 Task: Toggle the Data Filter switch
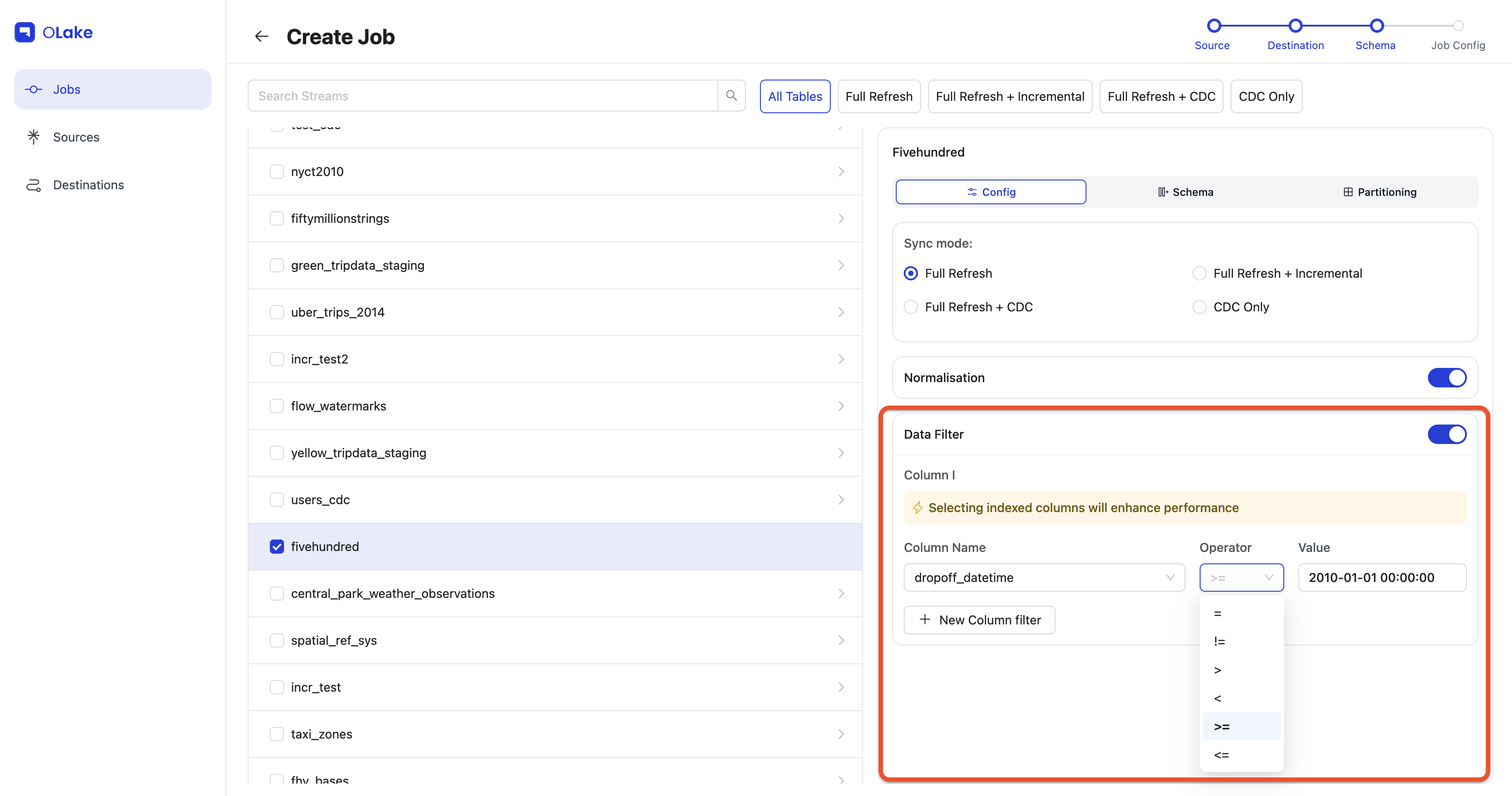coord(1447,434)
